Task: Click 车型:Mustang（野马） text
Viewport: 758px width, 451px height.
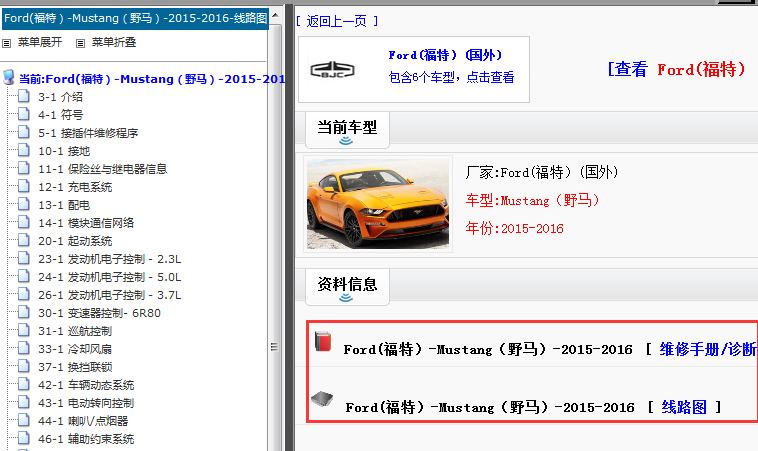Action: (532, 200)
